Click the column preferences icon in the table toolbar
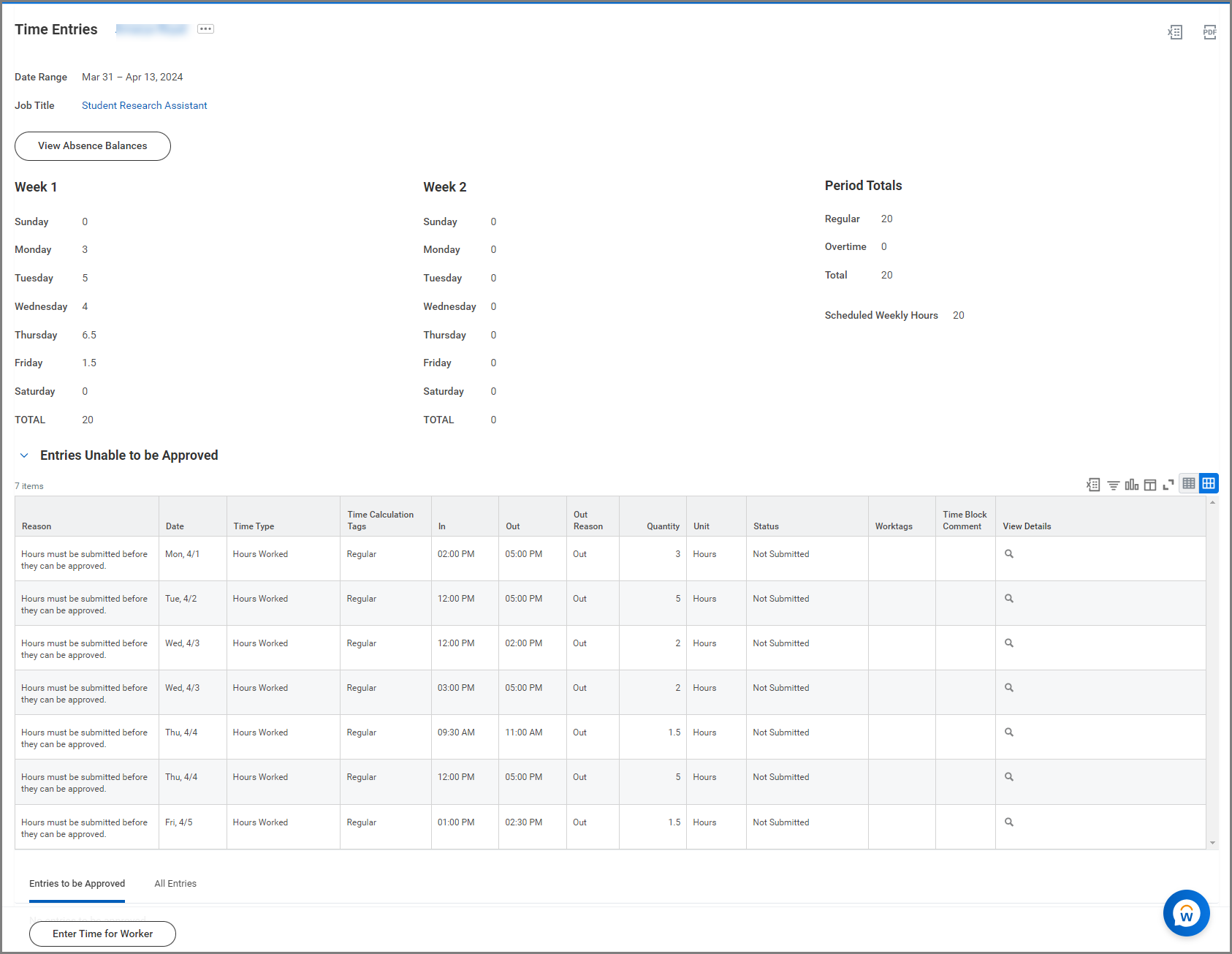This screenshot has width=1232, height=954. click(x=1149, y=485)
